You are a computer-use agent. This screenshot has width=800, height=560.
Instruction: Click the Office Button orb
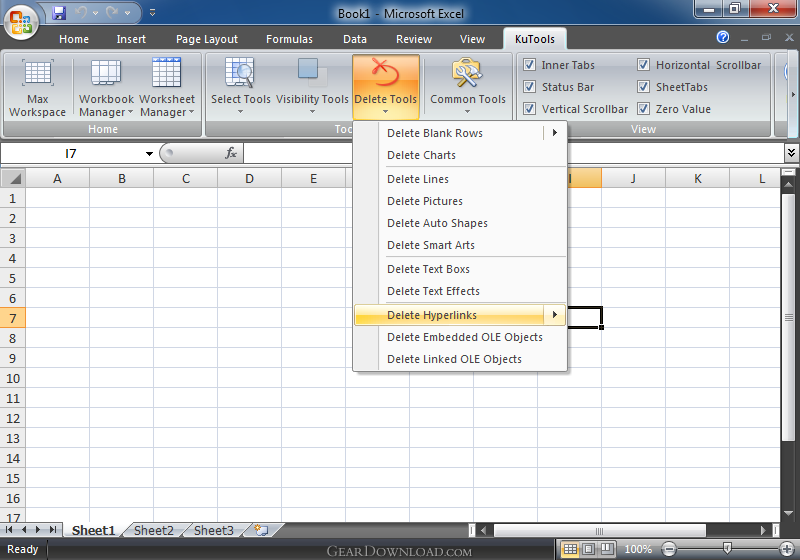click(x=21, y=21)
